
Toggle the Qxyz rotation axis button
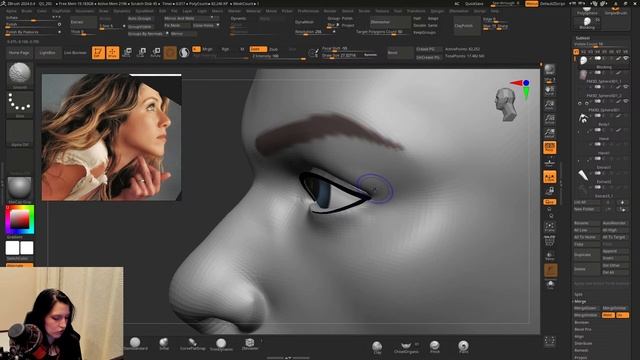click(x=550, y=202)
